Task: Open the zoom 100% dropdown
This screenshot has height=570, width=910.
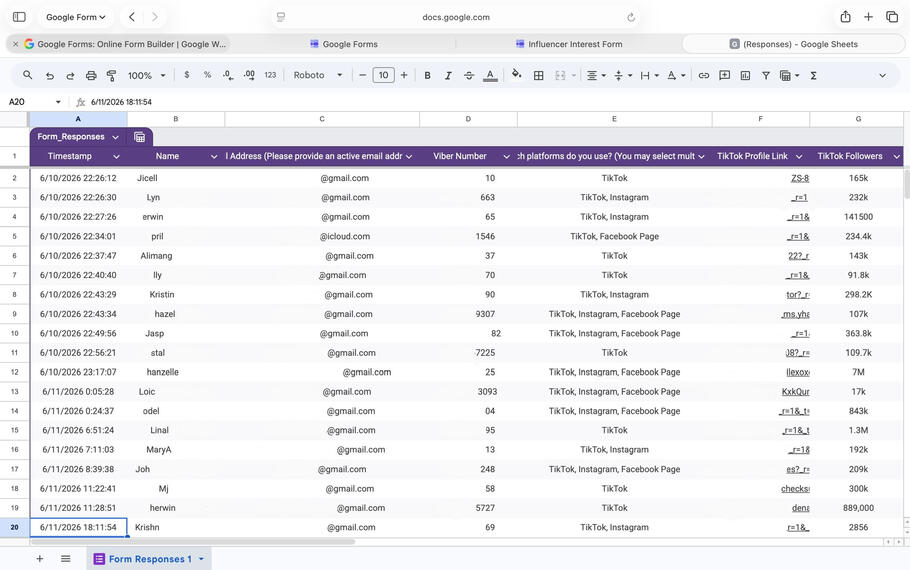Action: pos(146,75)
